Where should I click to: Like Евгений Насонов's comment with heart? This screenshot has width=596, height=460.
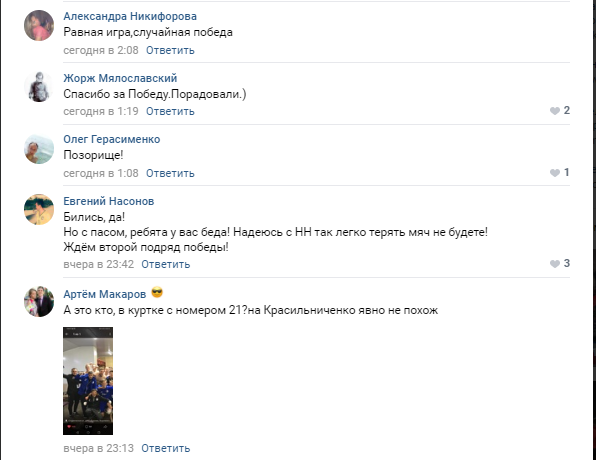(555, 263)
